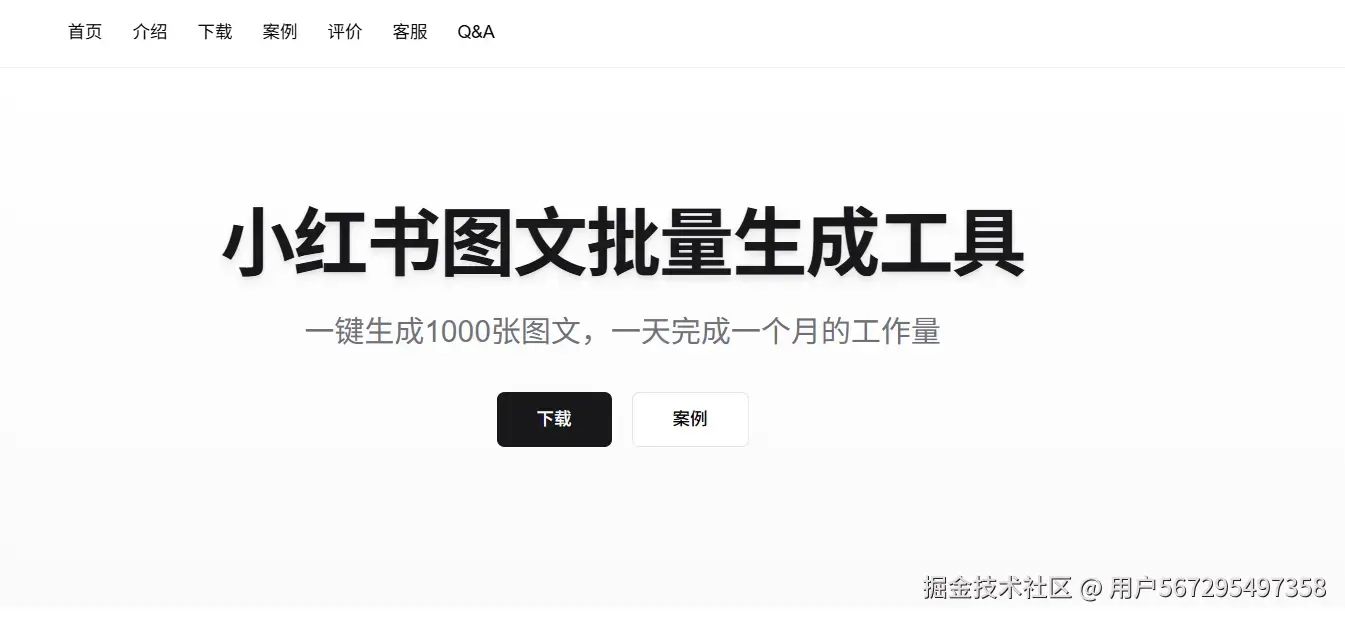Click the black 下载 button
This screenshot has height=620, width=1345.
coord(554,419)
